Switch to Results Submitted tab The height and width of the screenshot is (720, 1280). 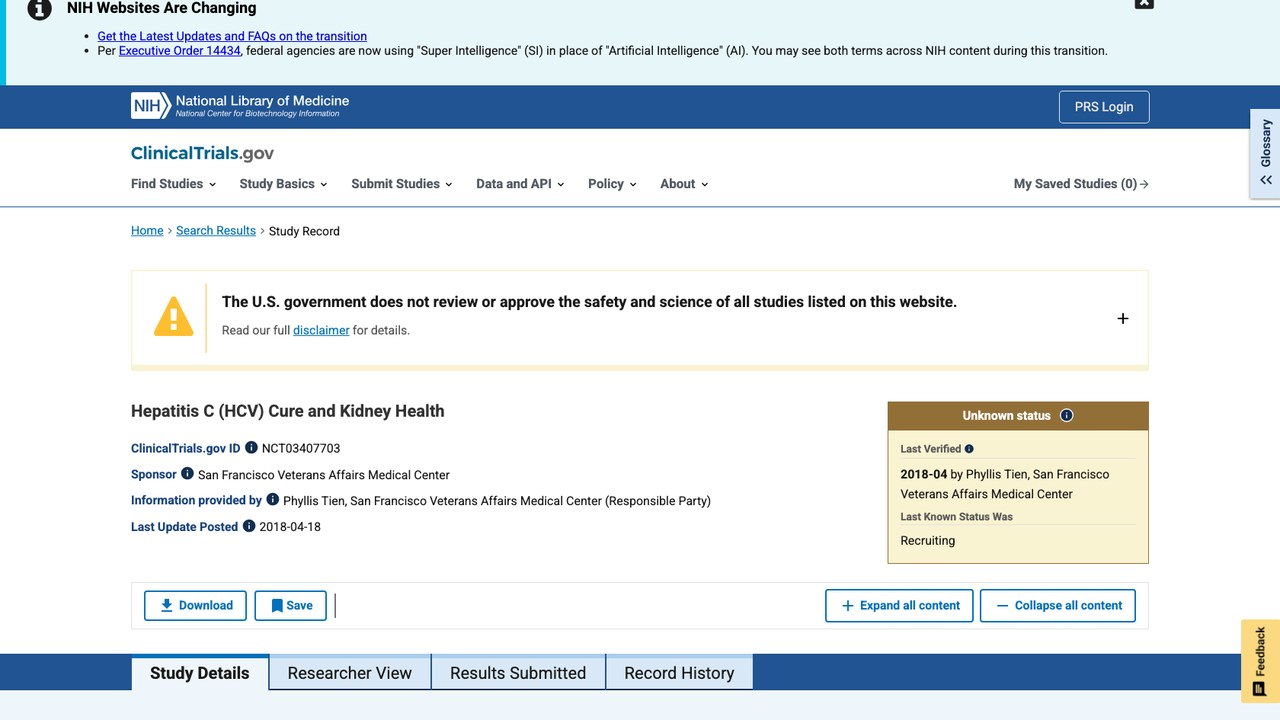point(518,673)
